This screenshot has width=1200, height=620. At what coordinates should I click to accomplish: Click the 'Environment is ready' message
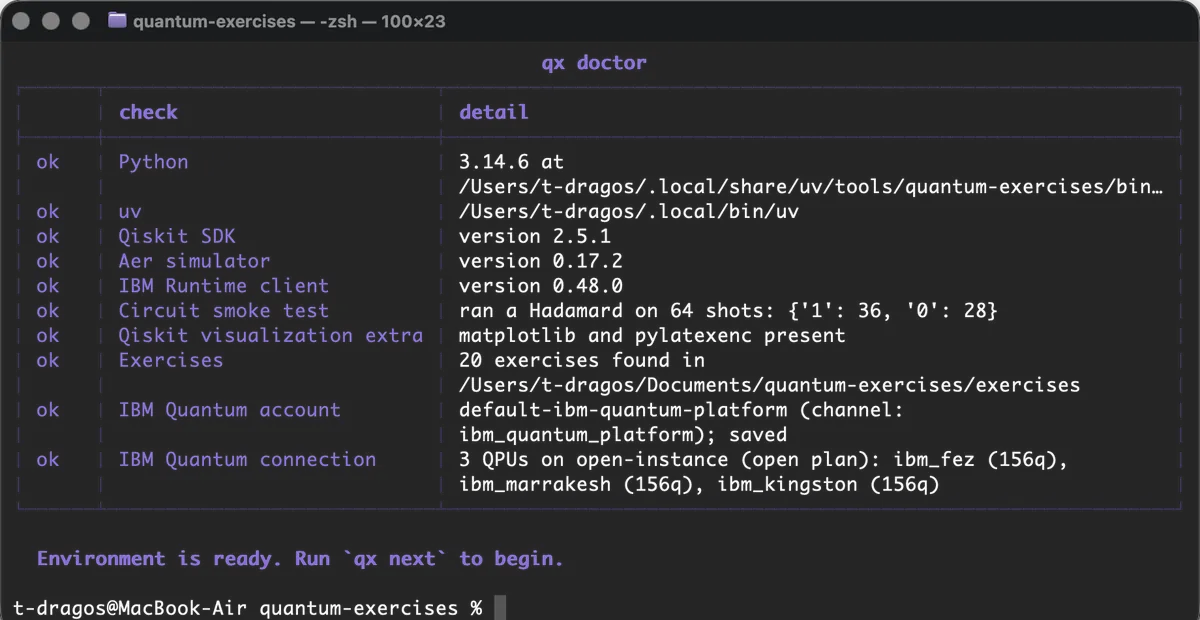click(x=300, y=558)
